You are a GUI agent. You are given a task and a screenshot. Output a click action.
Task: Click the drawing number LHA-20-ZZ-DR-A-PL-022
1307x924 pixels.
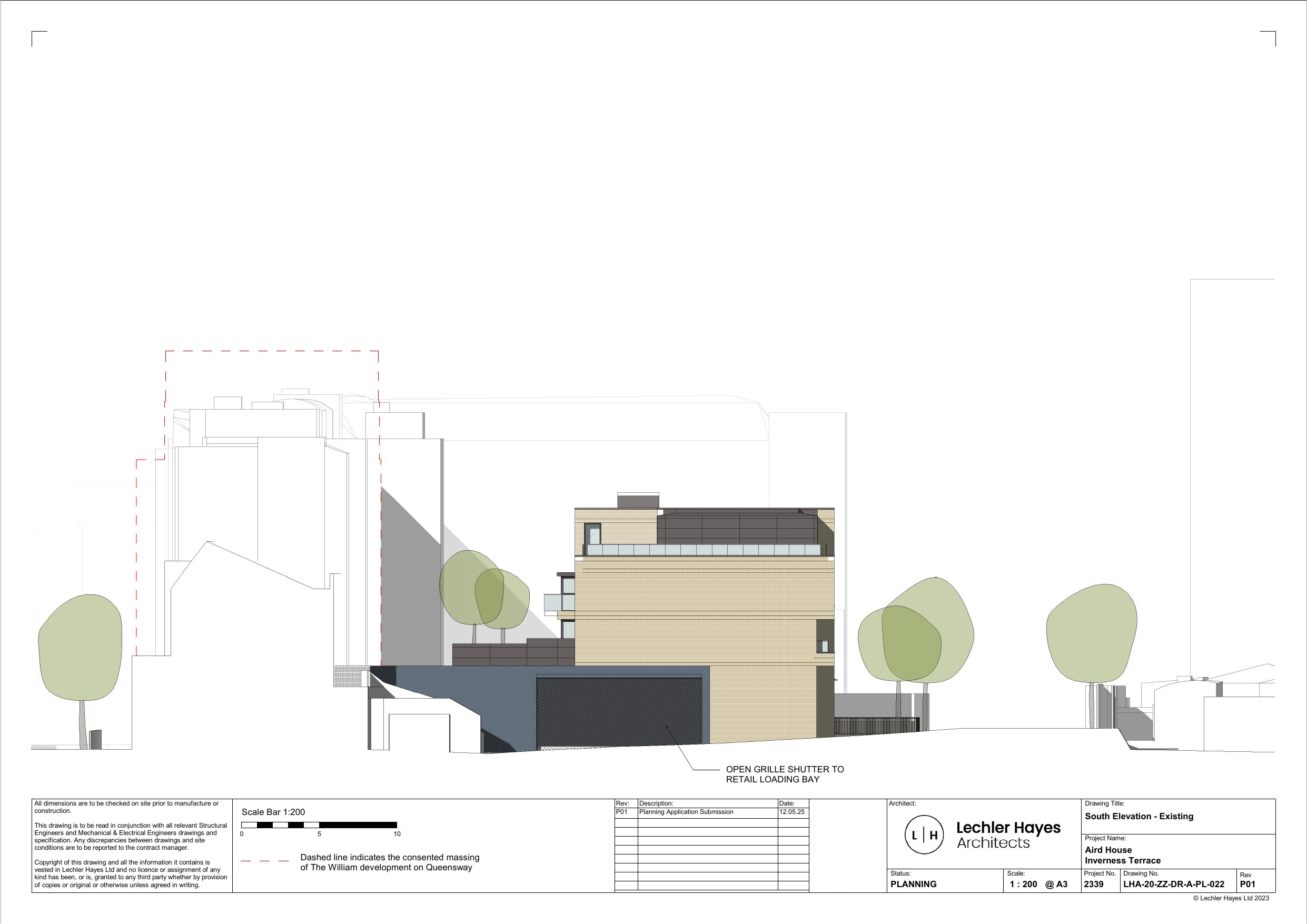tap(1173, 884)
